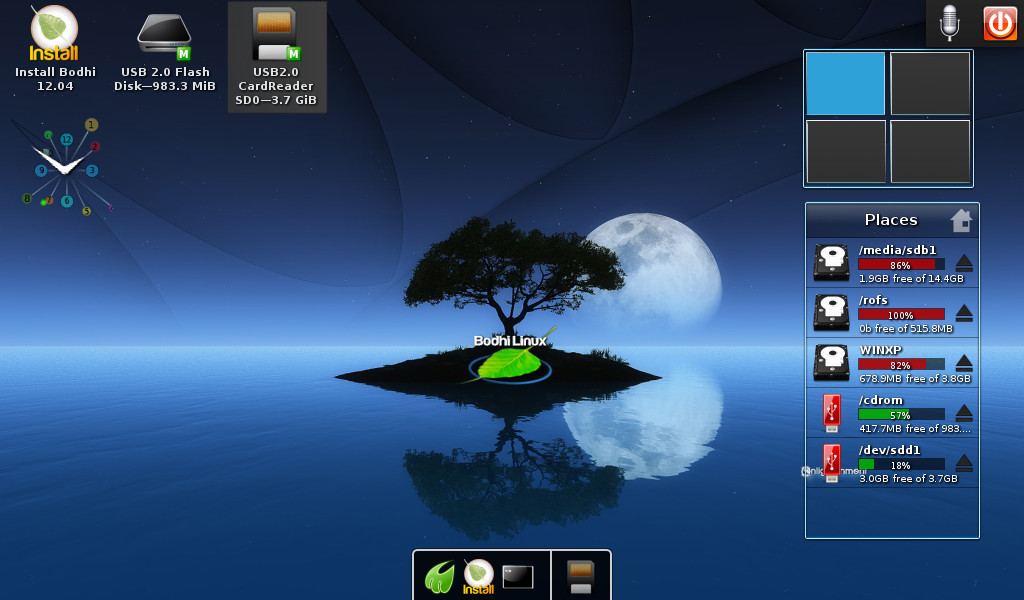Click '3.0GB free of 3.7GB' text
The image size is (1024, 600).
tap(908, 479)
